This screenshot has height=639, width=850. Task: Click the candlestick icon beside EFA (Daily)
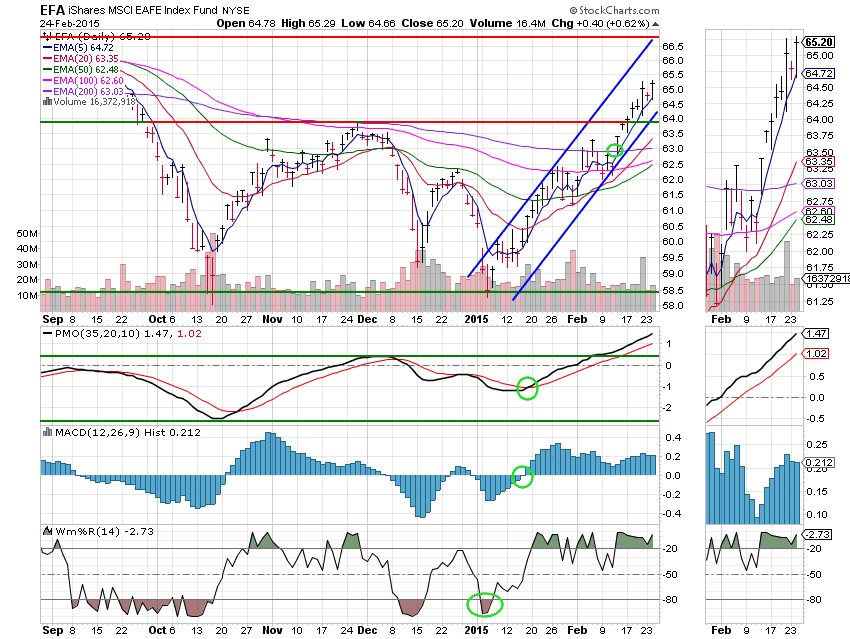[x=47, y=36]
